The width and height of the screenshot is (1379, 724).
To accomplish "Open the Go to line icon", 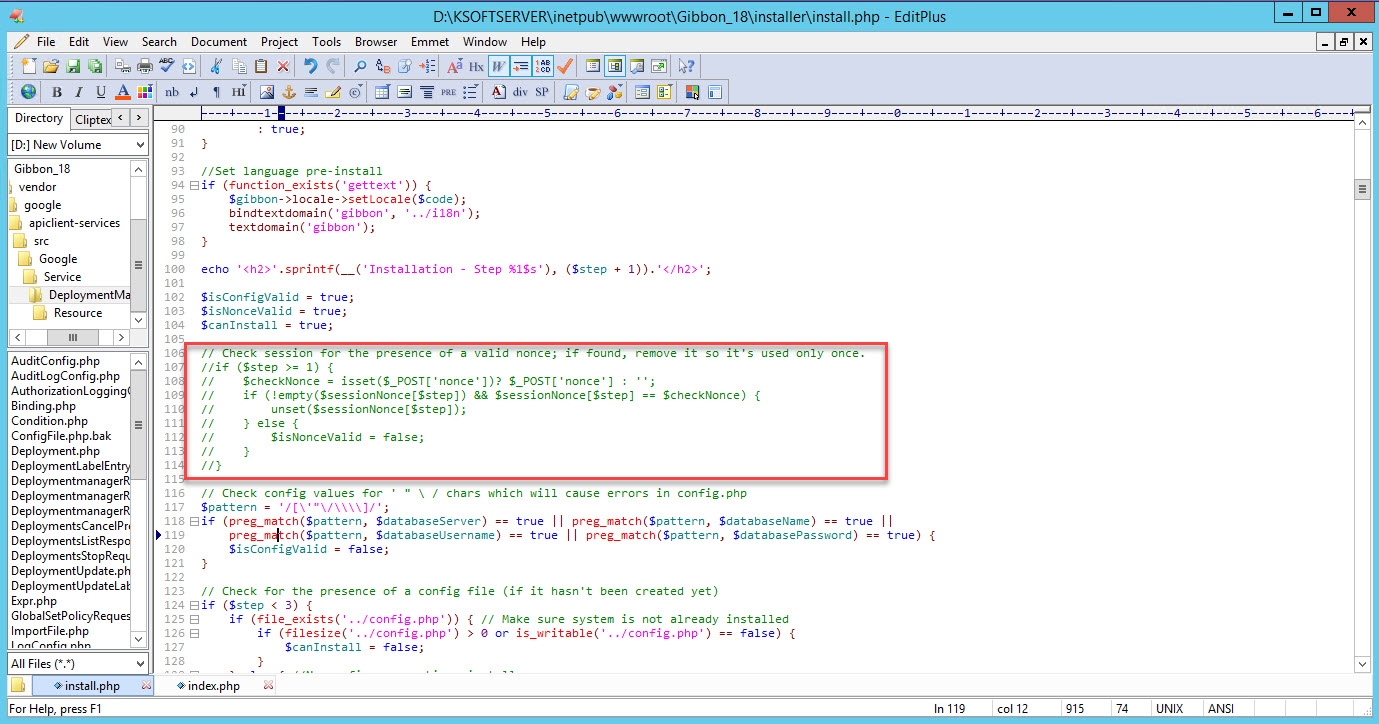I will (428, 66).
